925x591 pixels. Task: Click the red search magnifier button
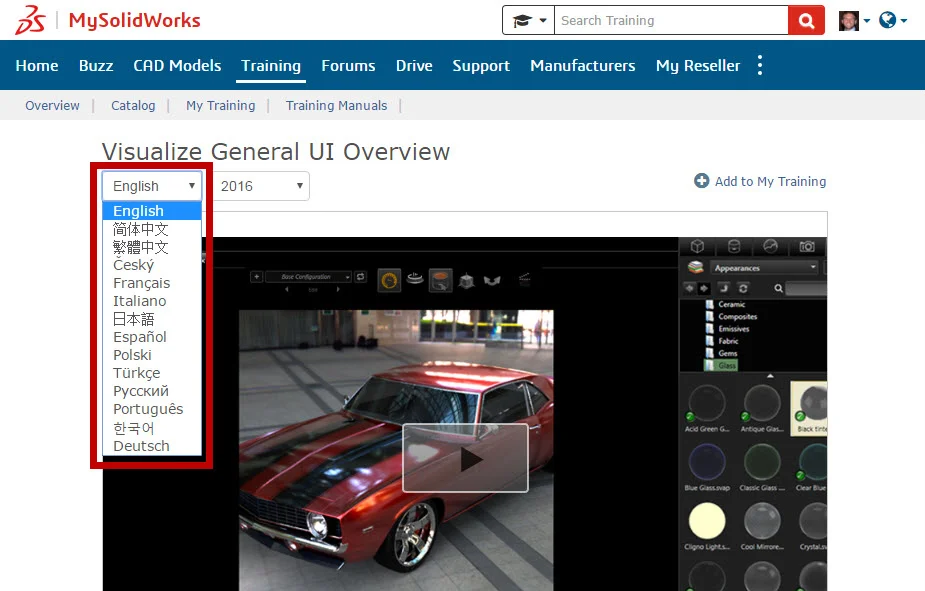[x=806, y=20]
